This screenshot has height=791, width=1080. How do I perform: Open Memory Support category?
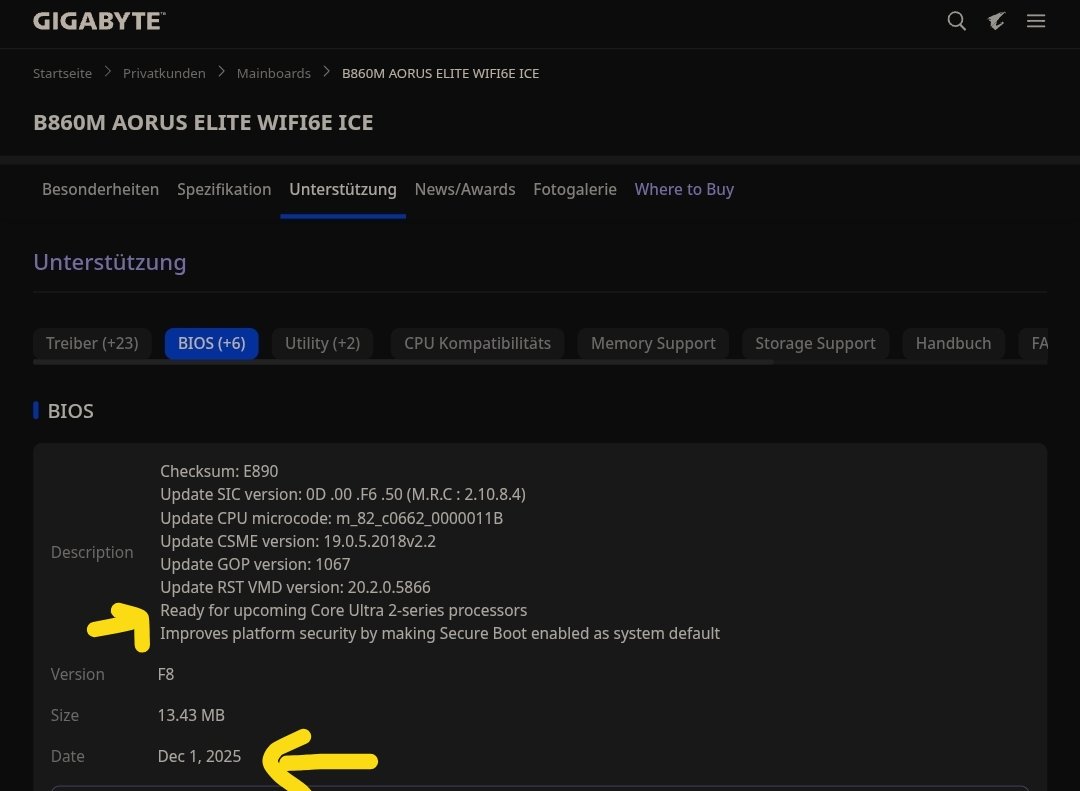tap(653, 343)
